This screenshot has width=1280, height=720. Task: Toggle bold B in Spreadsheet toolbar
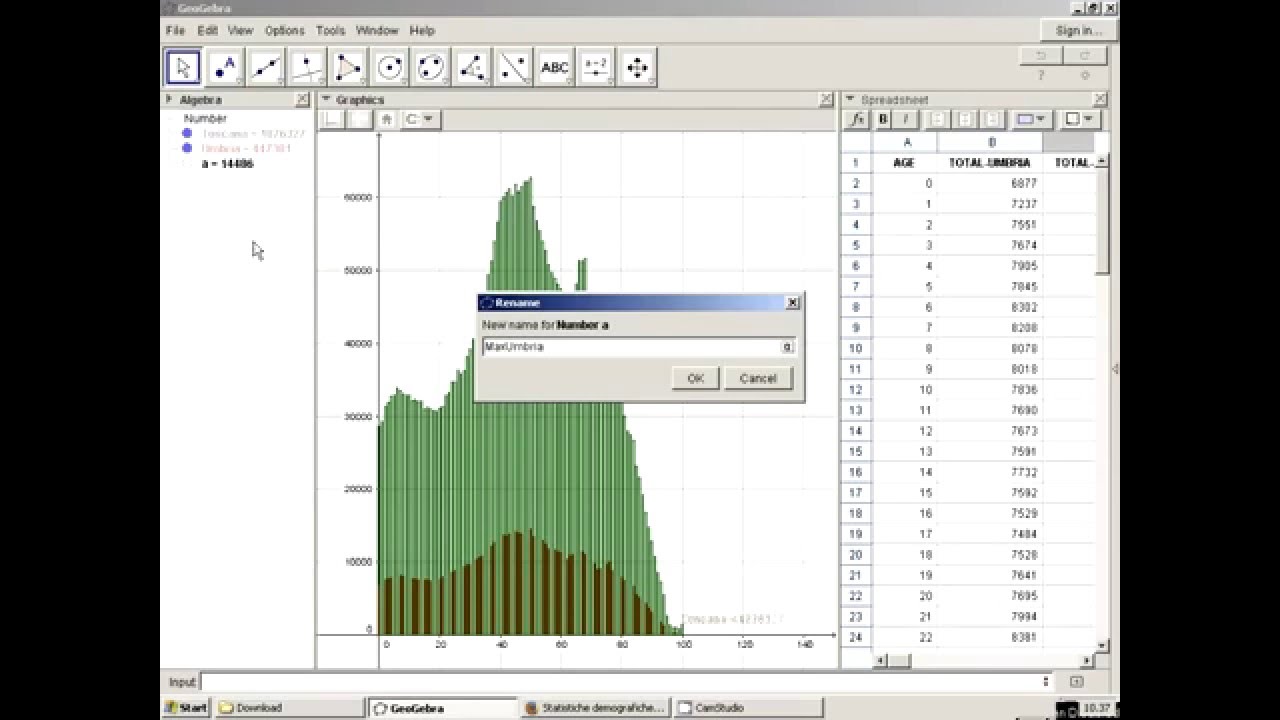[x=883, y=119]
